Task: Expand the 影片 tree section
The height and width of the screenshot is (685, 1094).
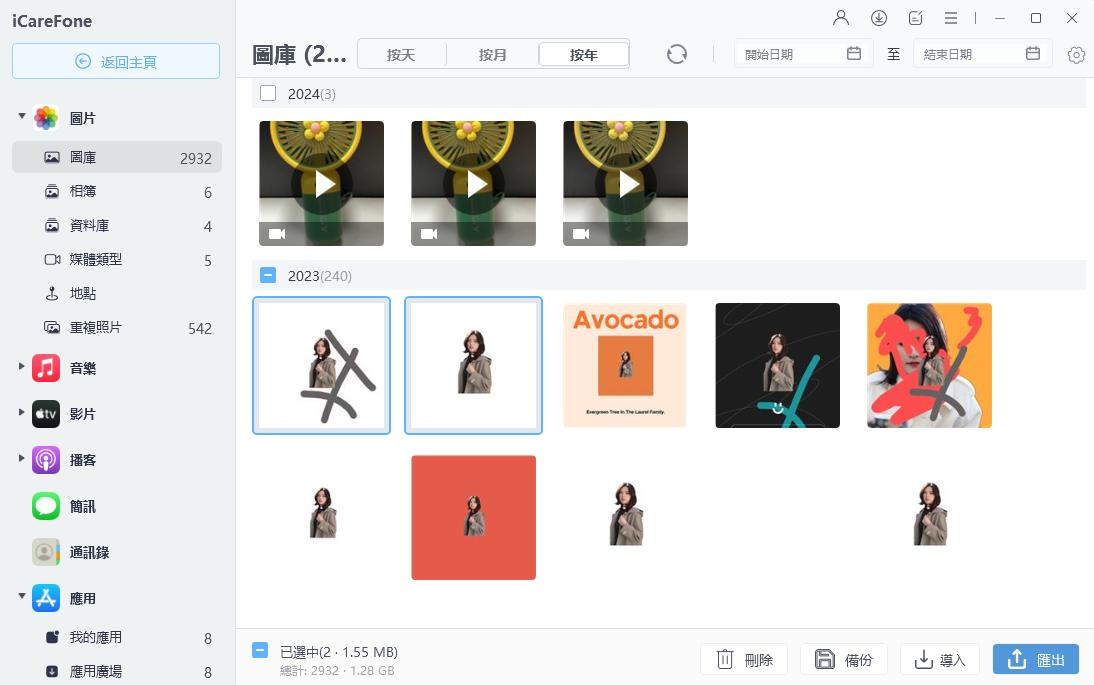Action: (22, 412)
